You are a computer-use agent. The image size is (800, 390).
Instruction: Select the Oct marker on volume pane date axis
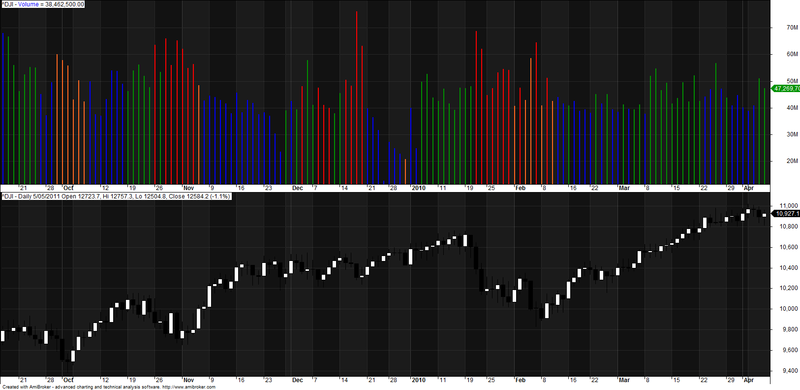(68, 188)
